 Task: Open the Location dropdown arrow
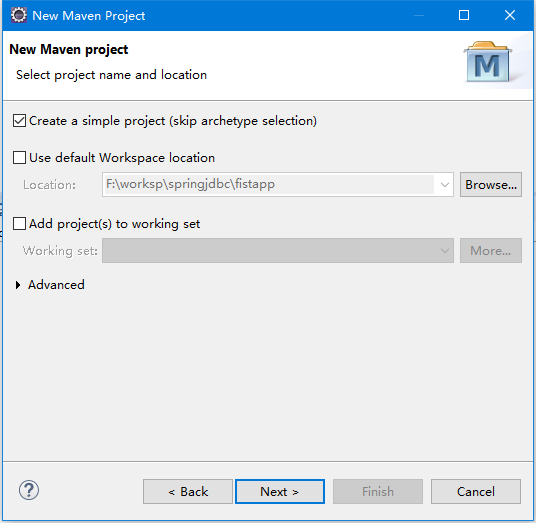pos(444,185)
